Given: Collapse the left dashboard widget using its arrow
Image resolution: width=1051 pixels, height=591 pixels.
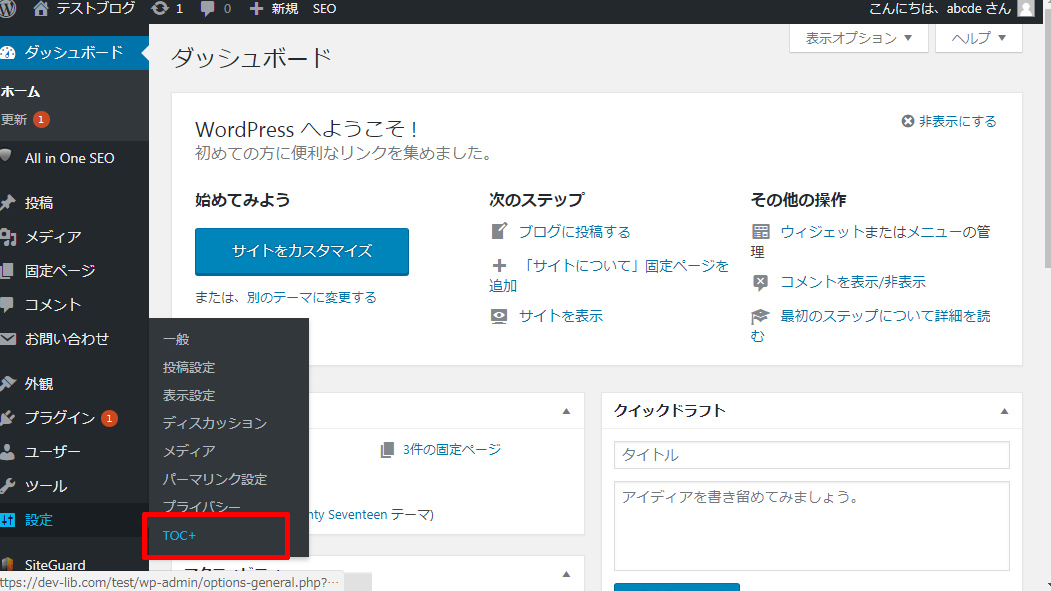Looking at the screenshot, I should (x=566, y=411).
